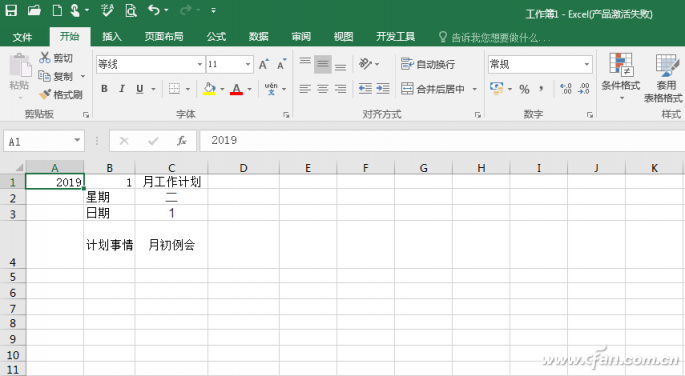Center text horizontally

click(323, 89)
